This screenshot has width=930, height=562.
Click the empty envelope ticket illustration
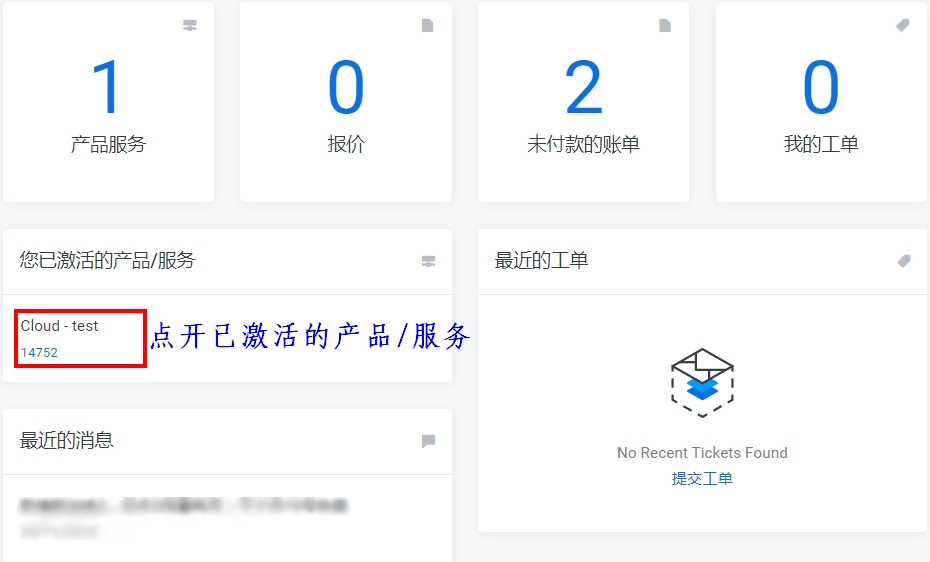pos(702,376)
